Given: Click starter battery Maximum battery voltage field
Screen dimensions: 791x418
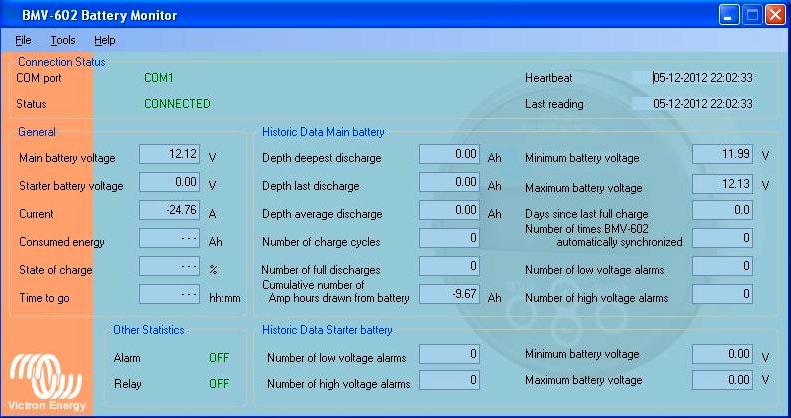Looking at the screenshot, I should coord(722,380).
